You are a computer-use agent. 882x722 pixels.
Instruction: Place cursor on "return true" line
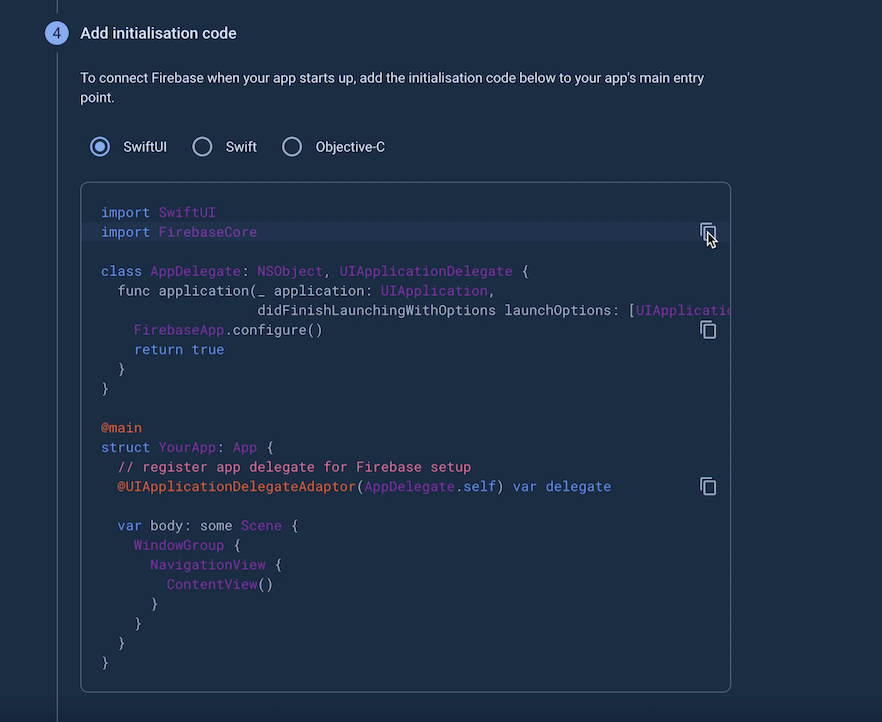pos(179,350)
